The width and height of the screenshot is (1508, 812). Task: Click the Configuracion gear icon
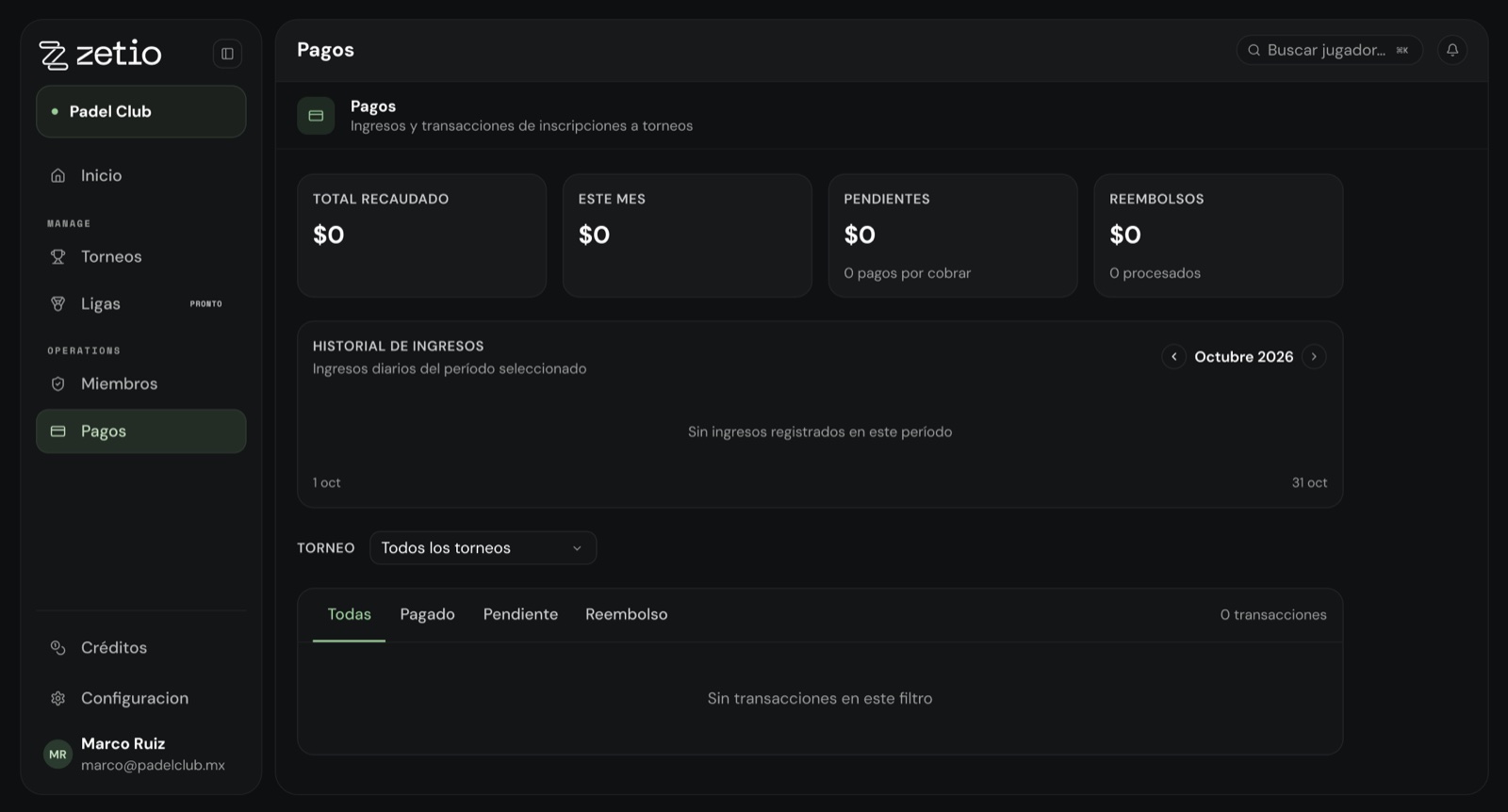coord(58,699)
